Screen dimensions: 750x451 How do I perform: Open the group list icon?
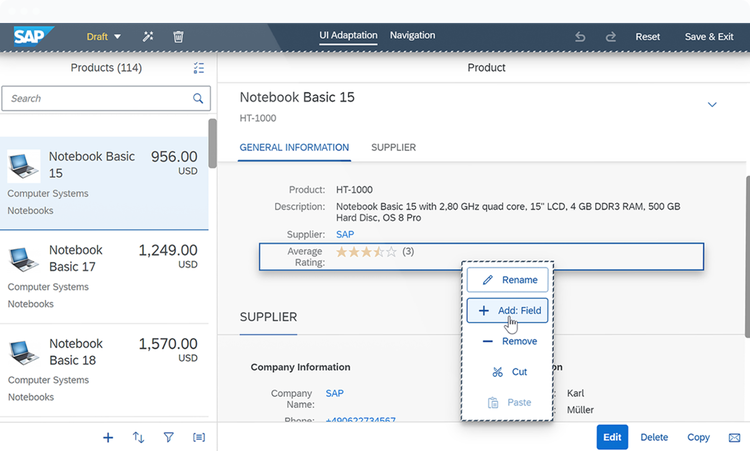[199, 437]
